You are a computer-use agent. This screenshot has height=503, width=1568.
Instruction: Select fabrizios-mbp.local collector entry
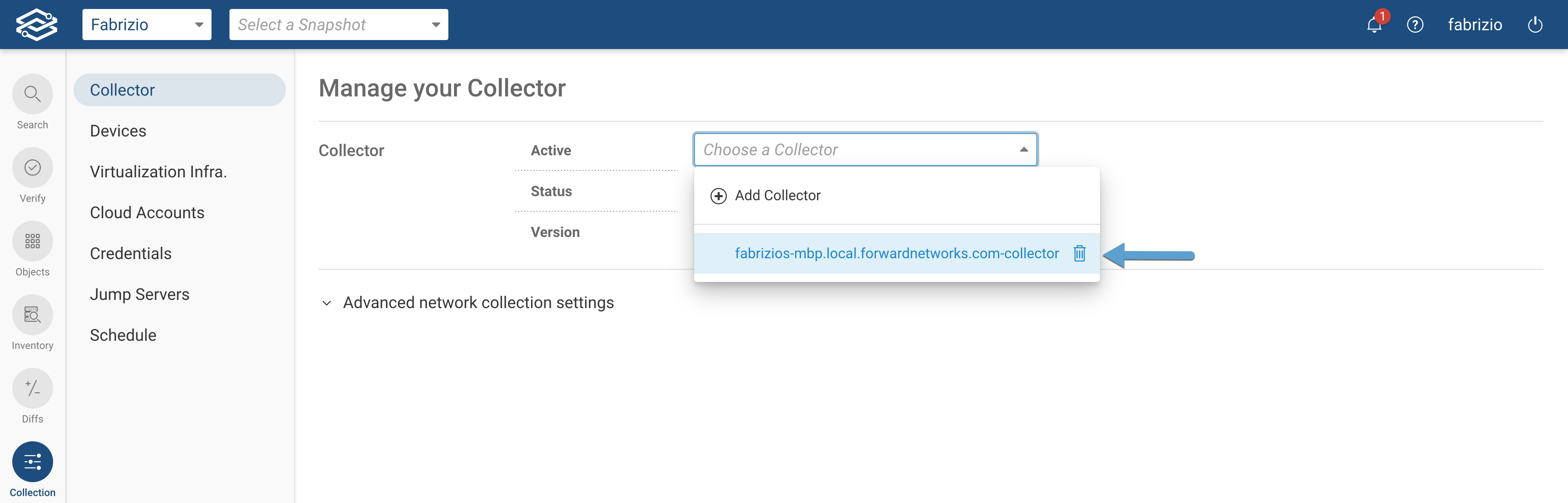coord(896,253)
